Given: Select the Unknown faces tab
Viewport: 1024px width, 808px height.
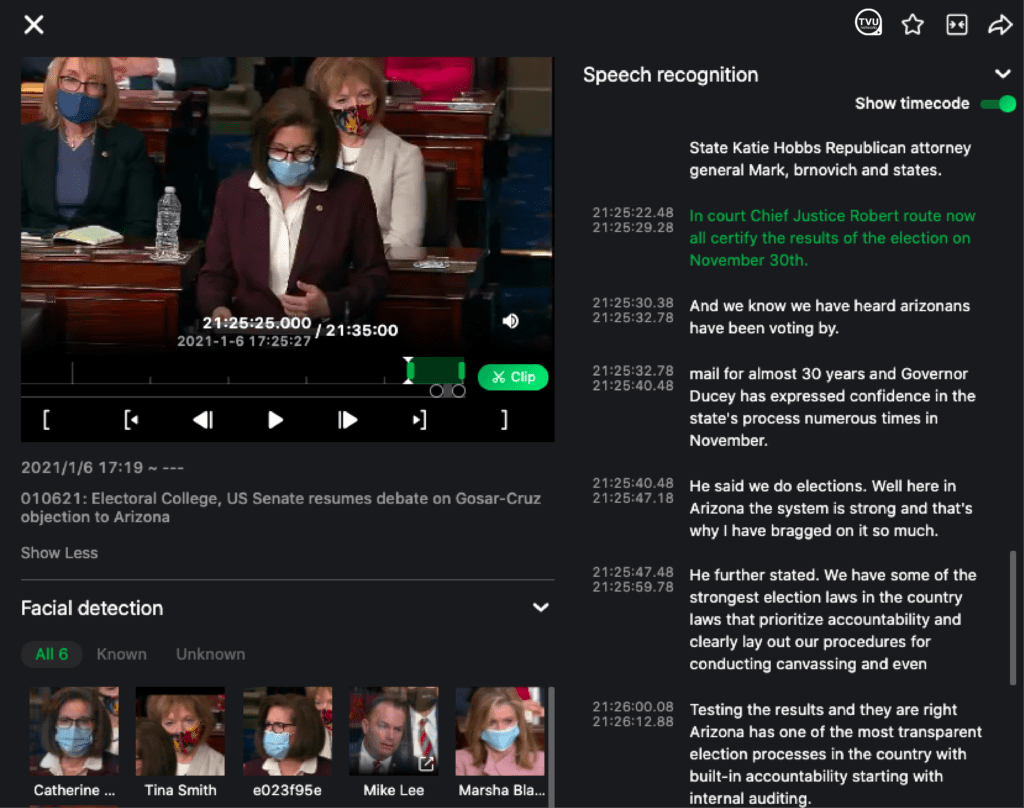Looking at the screenshot, I should (x=210, y=654).
